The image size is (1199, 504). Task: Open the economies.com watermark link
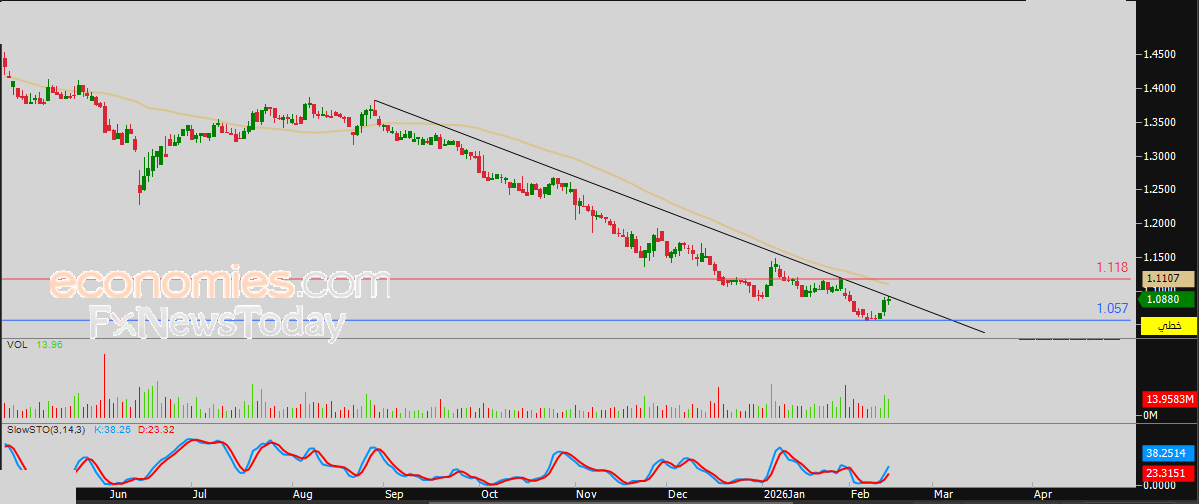(219, 284)
